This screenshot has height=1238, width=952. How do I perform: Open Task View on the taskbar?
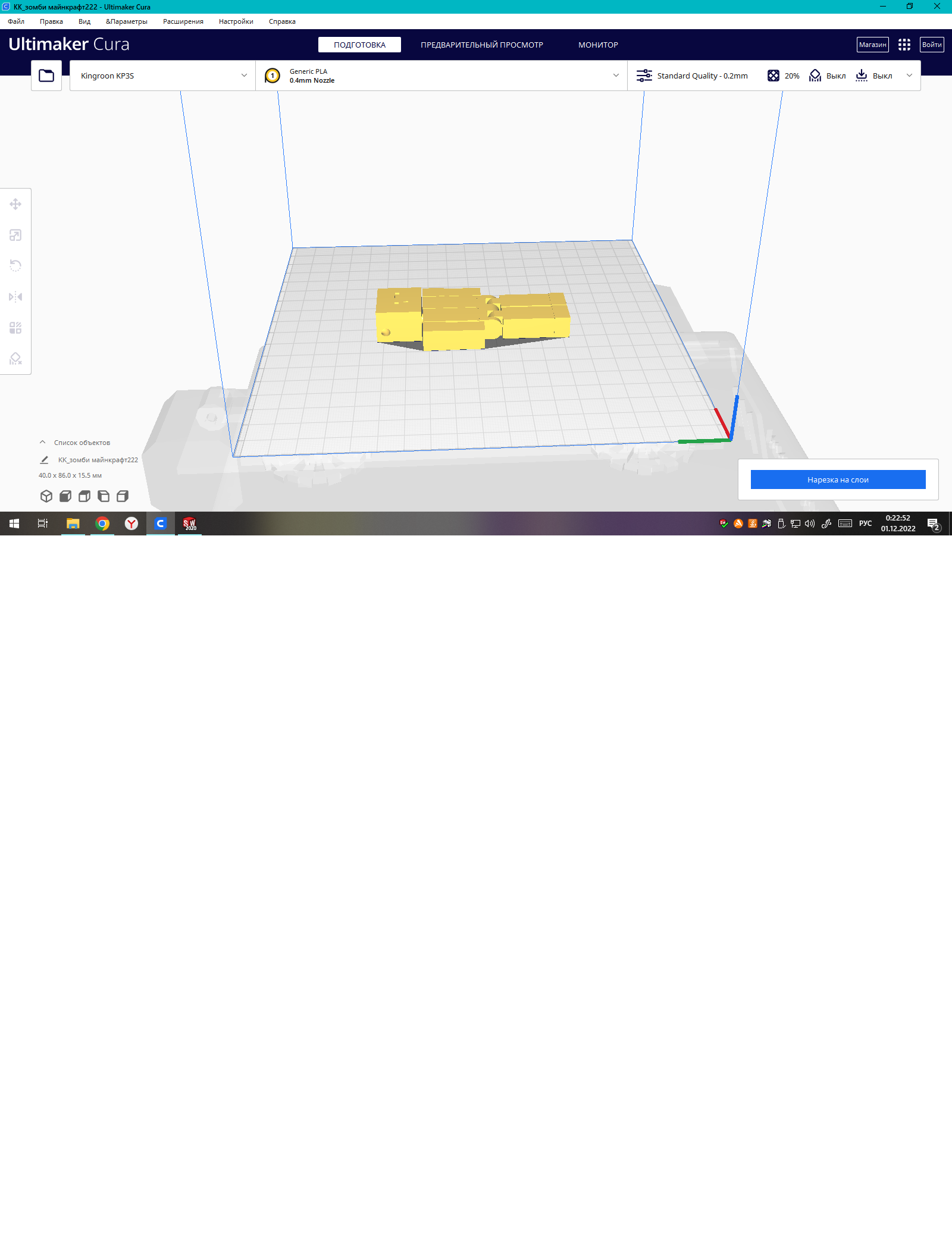(x=43, y=524)
